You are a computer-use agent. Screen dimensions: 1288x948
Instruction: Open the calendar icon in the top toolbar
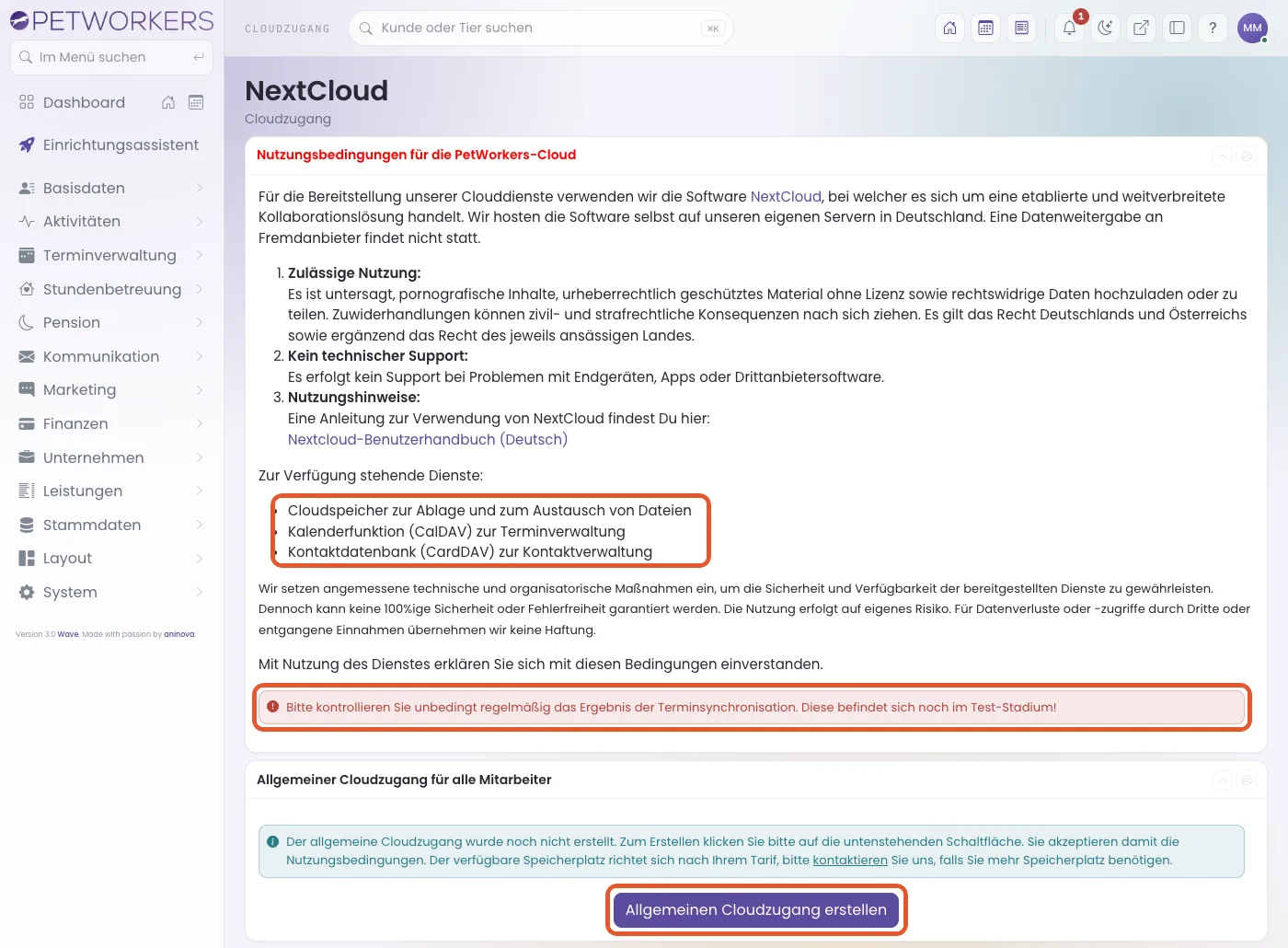[x=986, y=28]
